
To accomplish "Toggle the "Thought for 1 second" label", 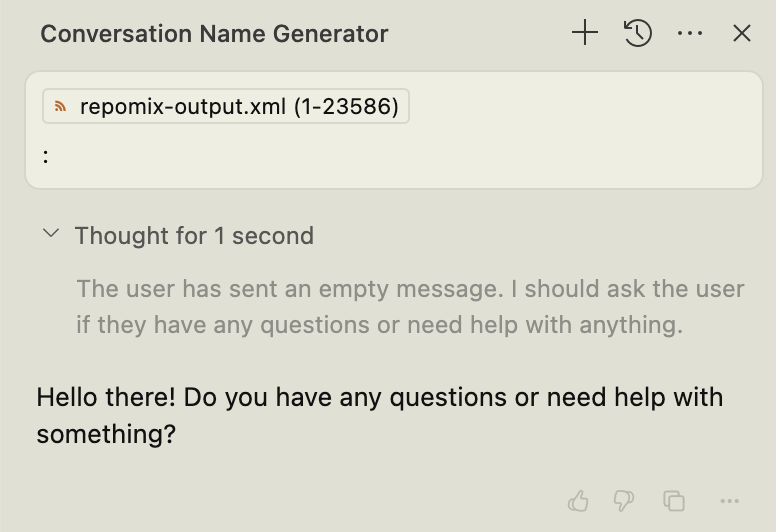I will (194, 236).
